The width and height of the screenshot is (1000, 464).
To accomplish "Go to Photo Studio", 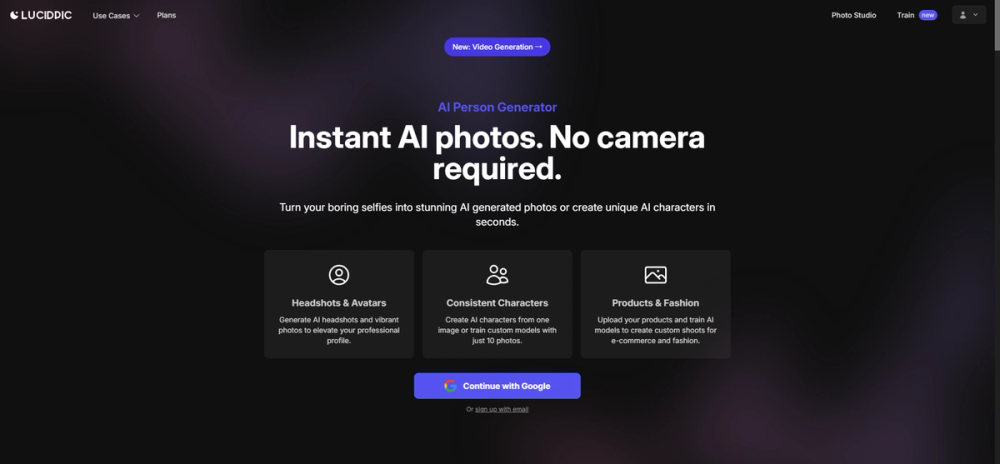I will [x=853, y=15].
